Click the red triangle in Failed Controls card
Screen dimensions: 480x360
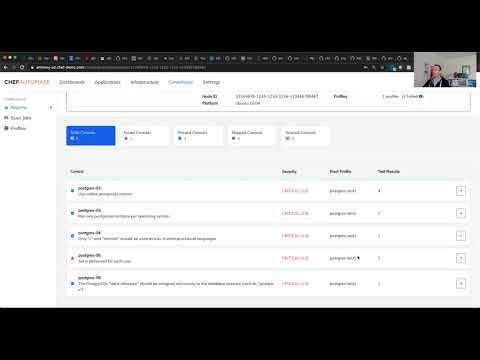[126, 138]
